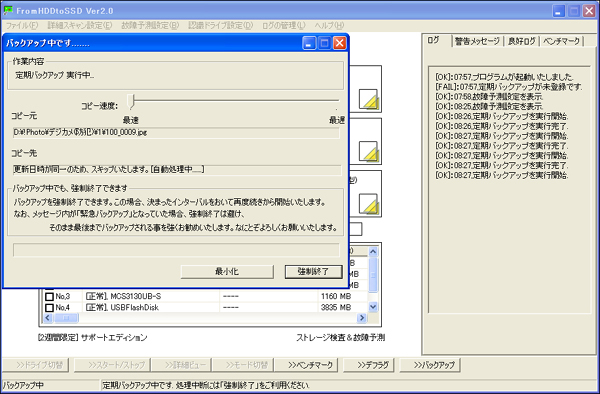
Task: Click the middle yellow triangle panel icon
Action: tap(368, 151)
